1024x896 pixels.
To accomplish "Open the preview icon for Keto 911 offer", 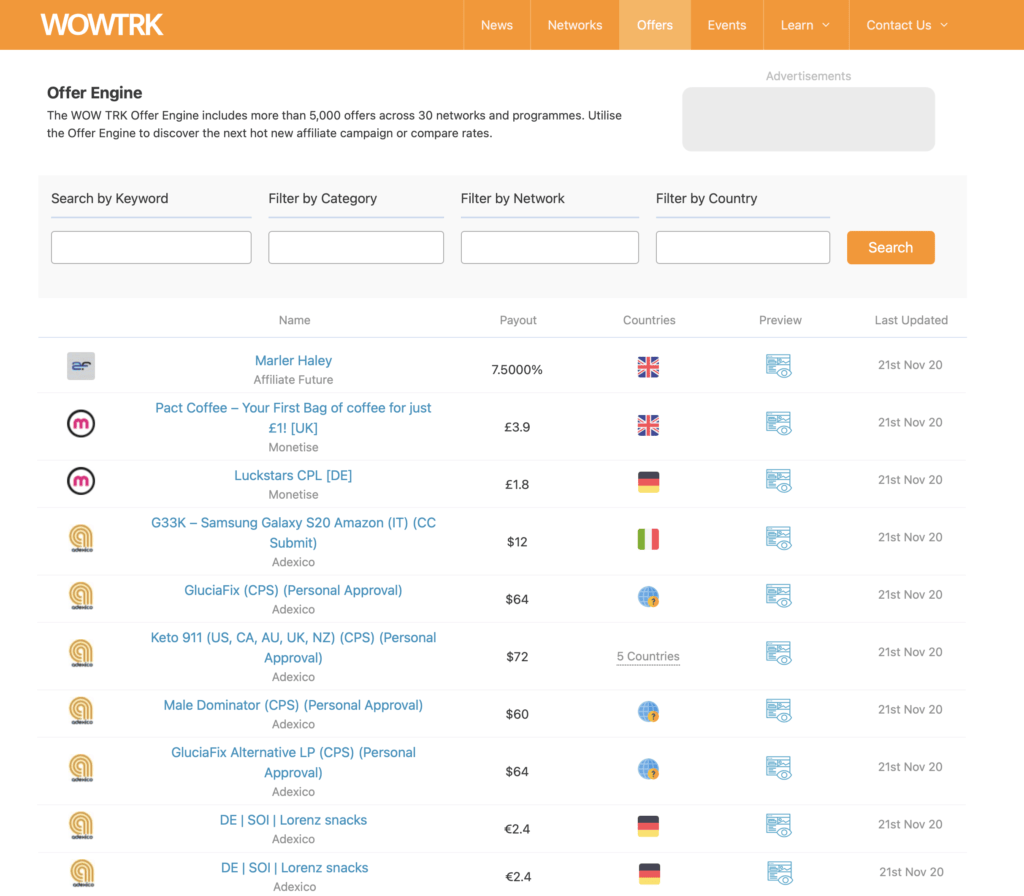I will (x=778, y=656).
